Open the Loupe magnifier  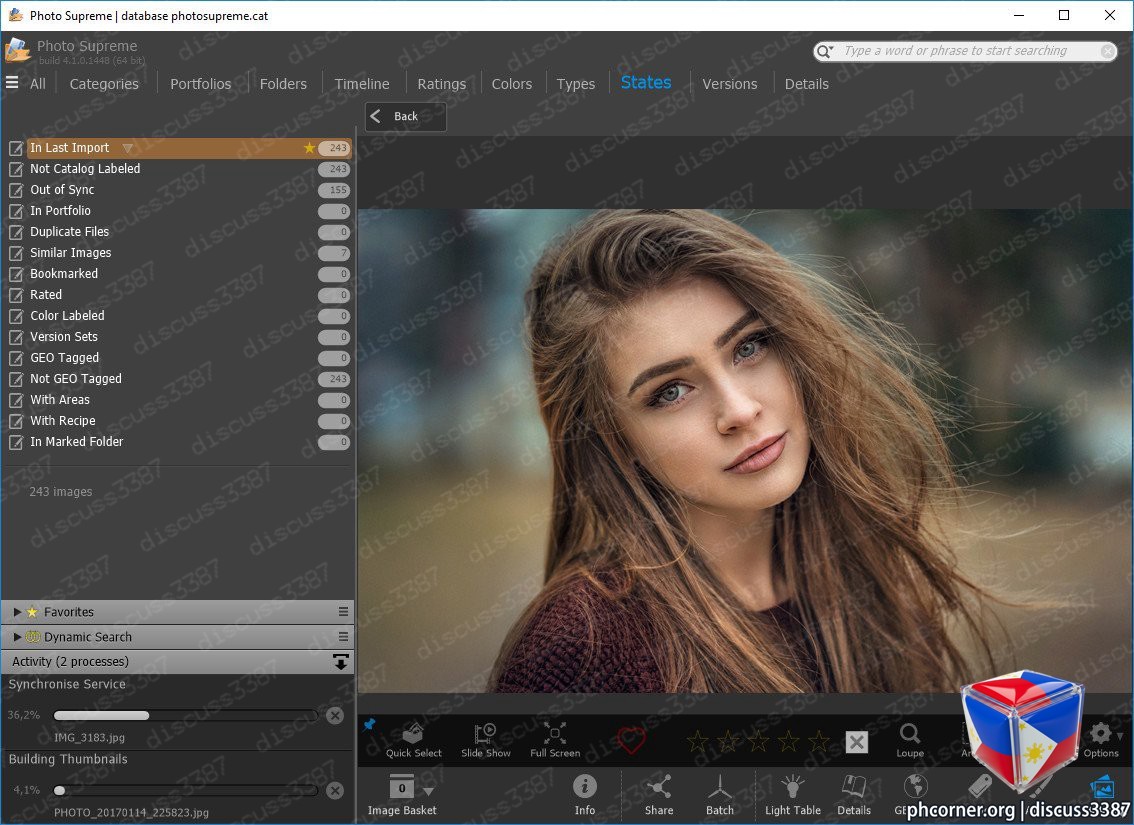click(x=910, y=740)
